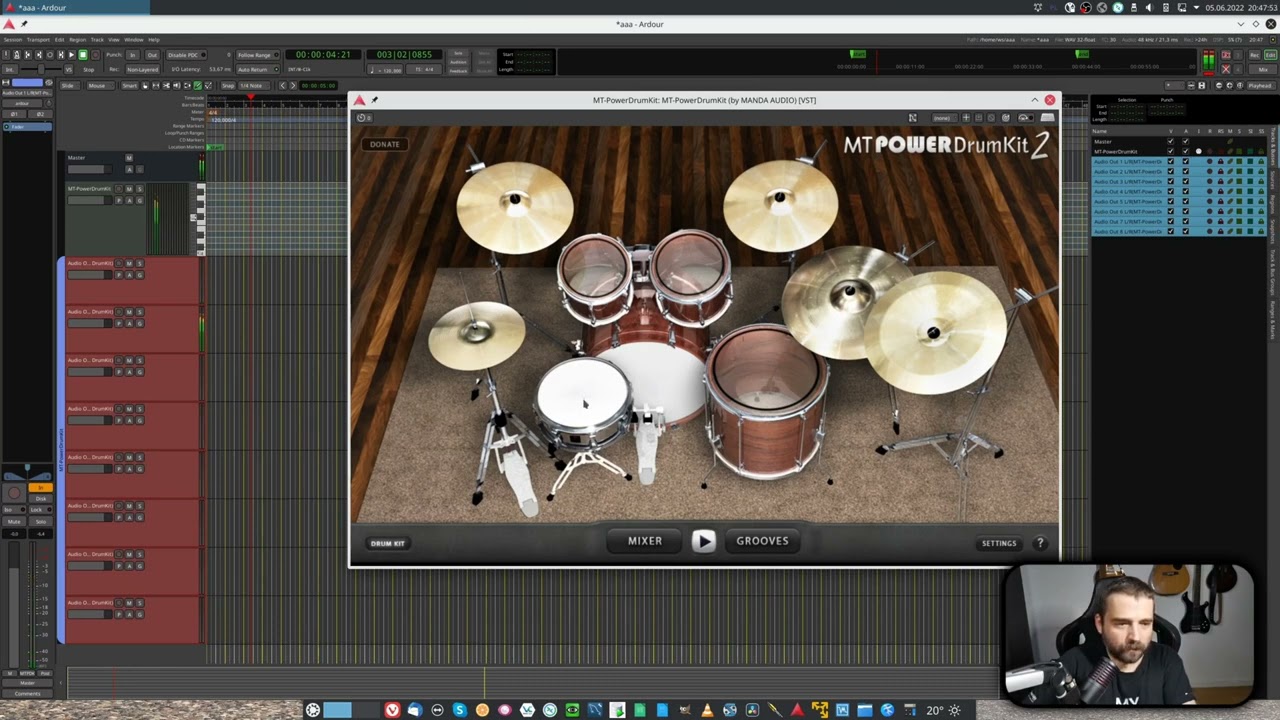Toggle visibility checkbox for Audio Out 8 track
Image resolution: width=1280 pixels, height=720 pixels.
pyautogui.click(x=1170, y=232)
